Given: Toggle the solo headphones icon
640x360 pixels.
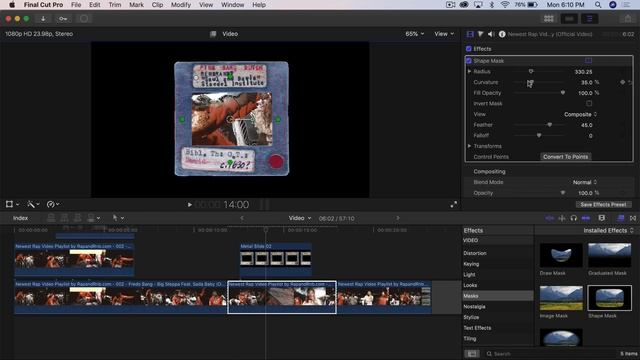Looking at the screenshot, I should (573, 218).
